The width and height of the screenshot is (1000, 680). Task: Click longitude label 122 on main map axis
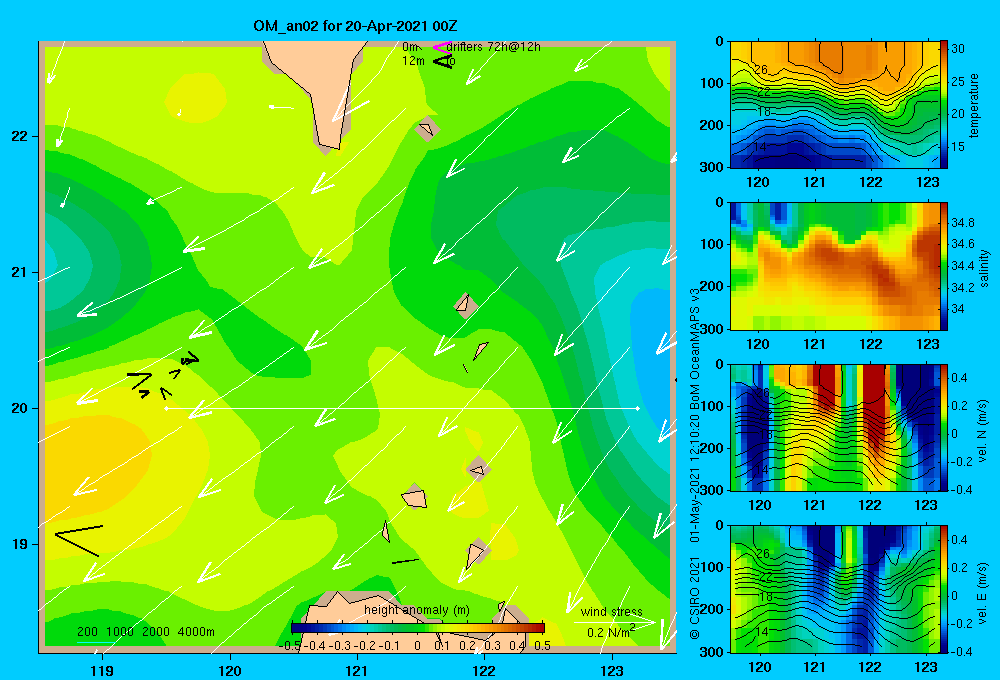(x=484, y=670)
